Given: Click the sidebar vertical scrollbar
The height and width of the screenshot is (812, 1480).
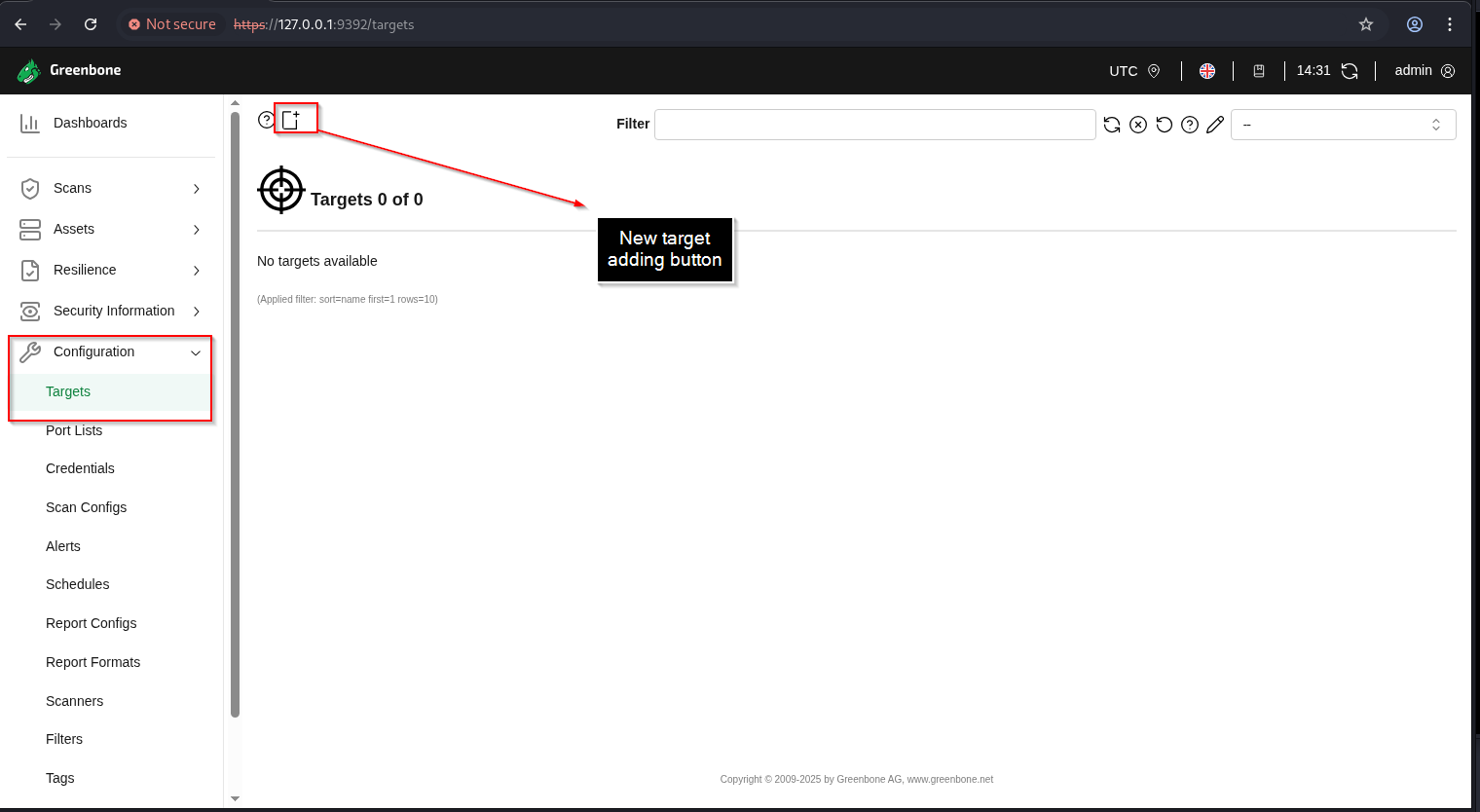Looking at the screenshot, I should (x=235, y=415).
